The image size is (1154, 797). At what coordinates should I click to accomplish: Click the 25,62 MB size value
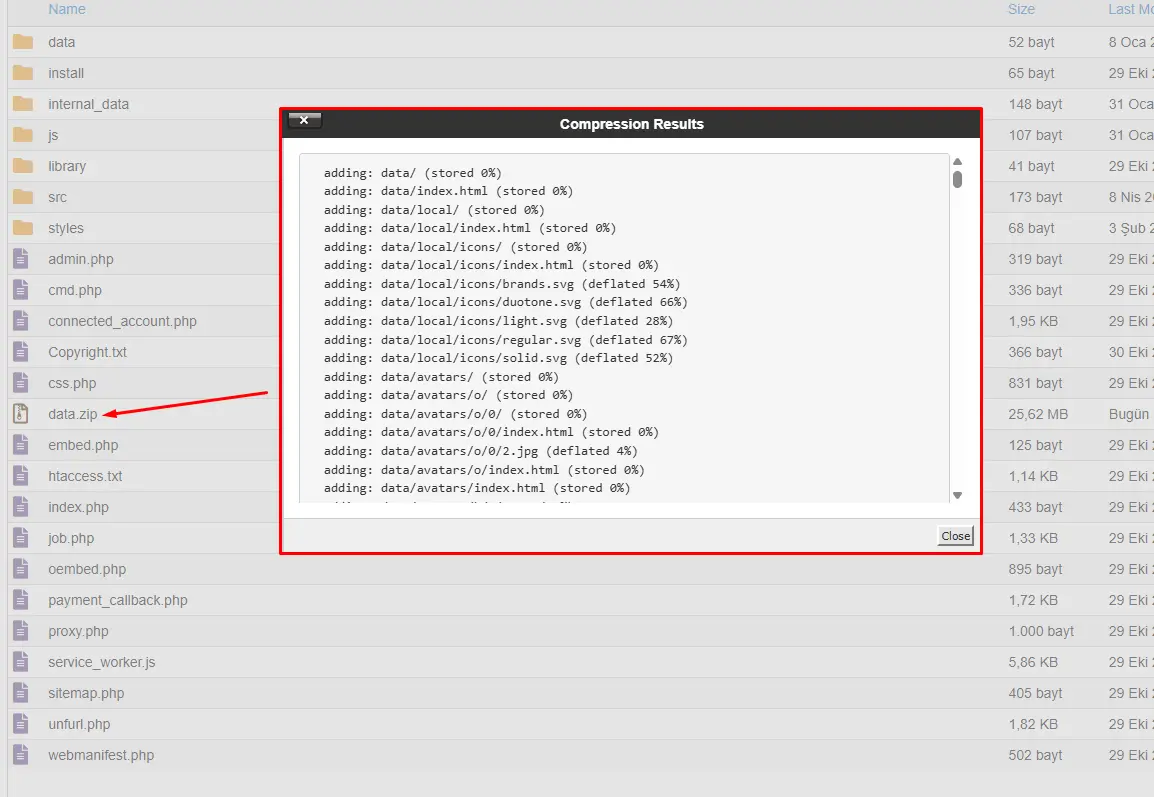tap(1038, 414)
